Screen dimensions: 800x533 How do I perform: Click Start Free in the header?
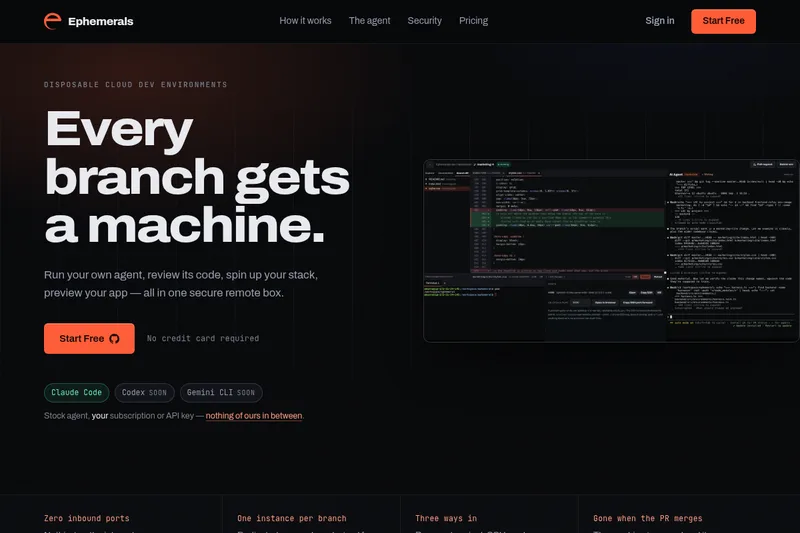[x=723, y=21]
